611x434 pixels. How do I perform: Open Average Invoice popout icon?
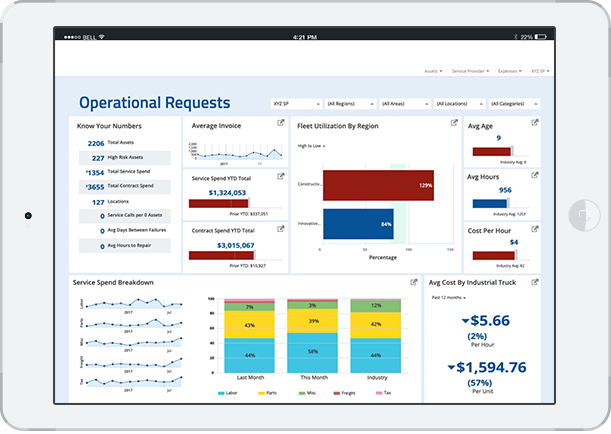click(281, 123)
